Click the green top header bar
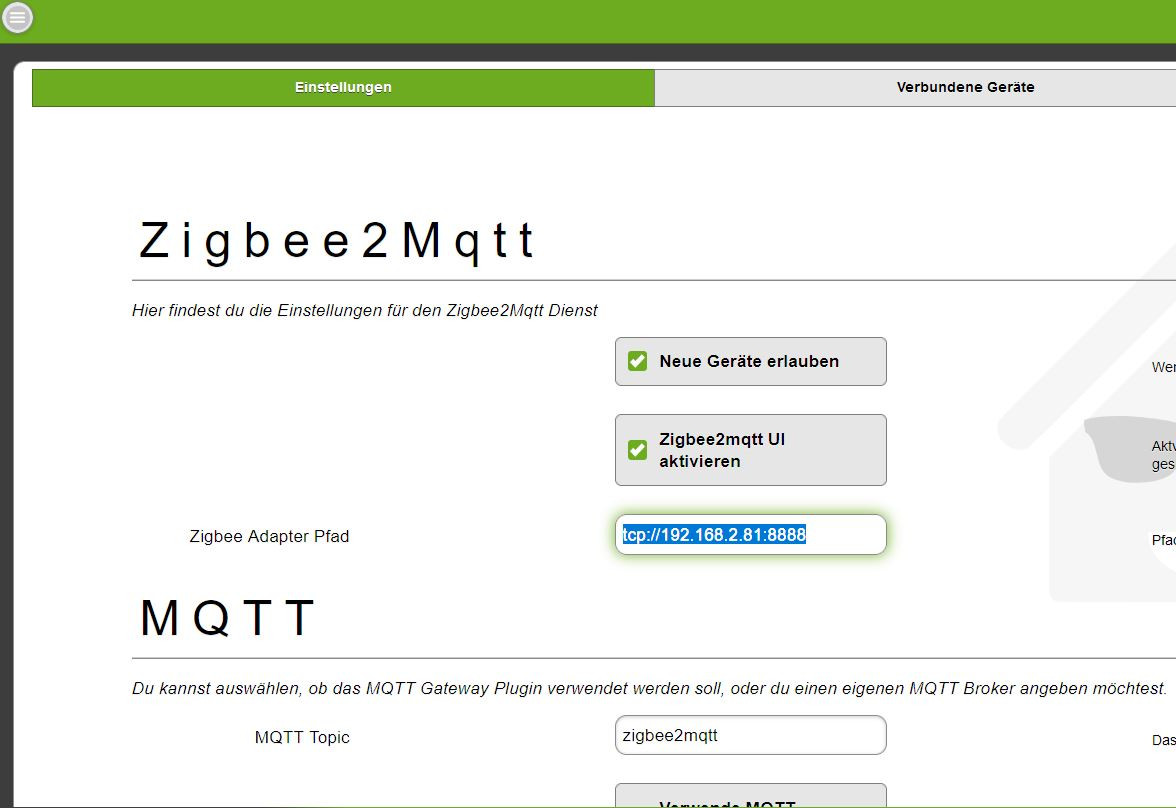Screen dimensions: 1176x808 (600, 21)
